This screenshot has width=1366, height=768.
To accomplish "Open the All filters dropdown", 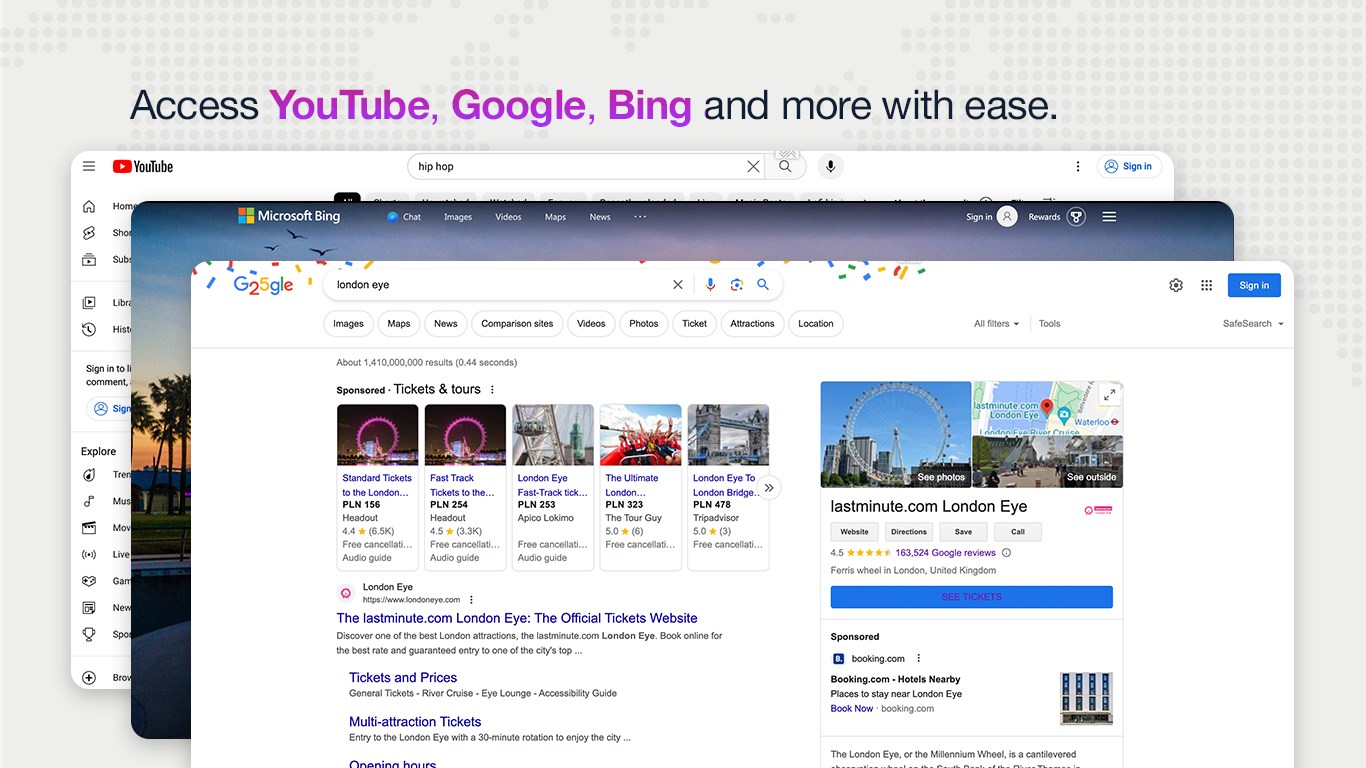I will point(996,323).
